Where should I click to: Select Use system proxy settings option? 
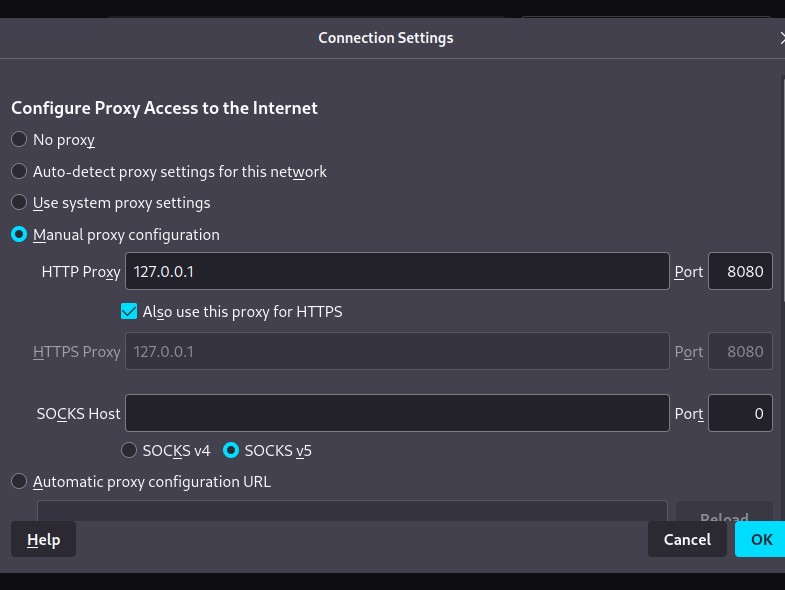point(19,203)
